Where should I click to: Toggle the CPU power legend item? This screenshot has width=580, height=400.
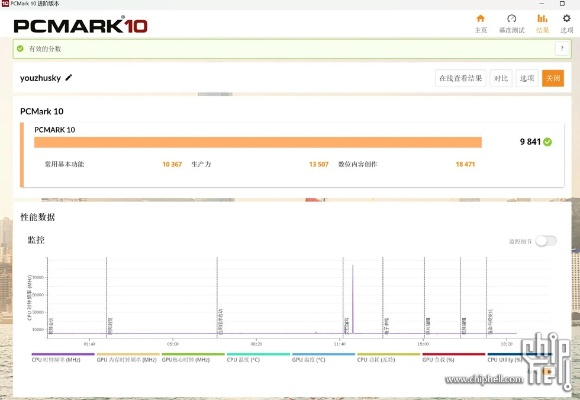(x=388, y=357)
